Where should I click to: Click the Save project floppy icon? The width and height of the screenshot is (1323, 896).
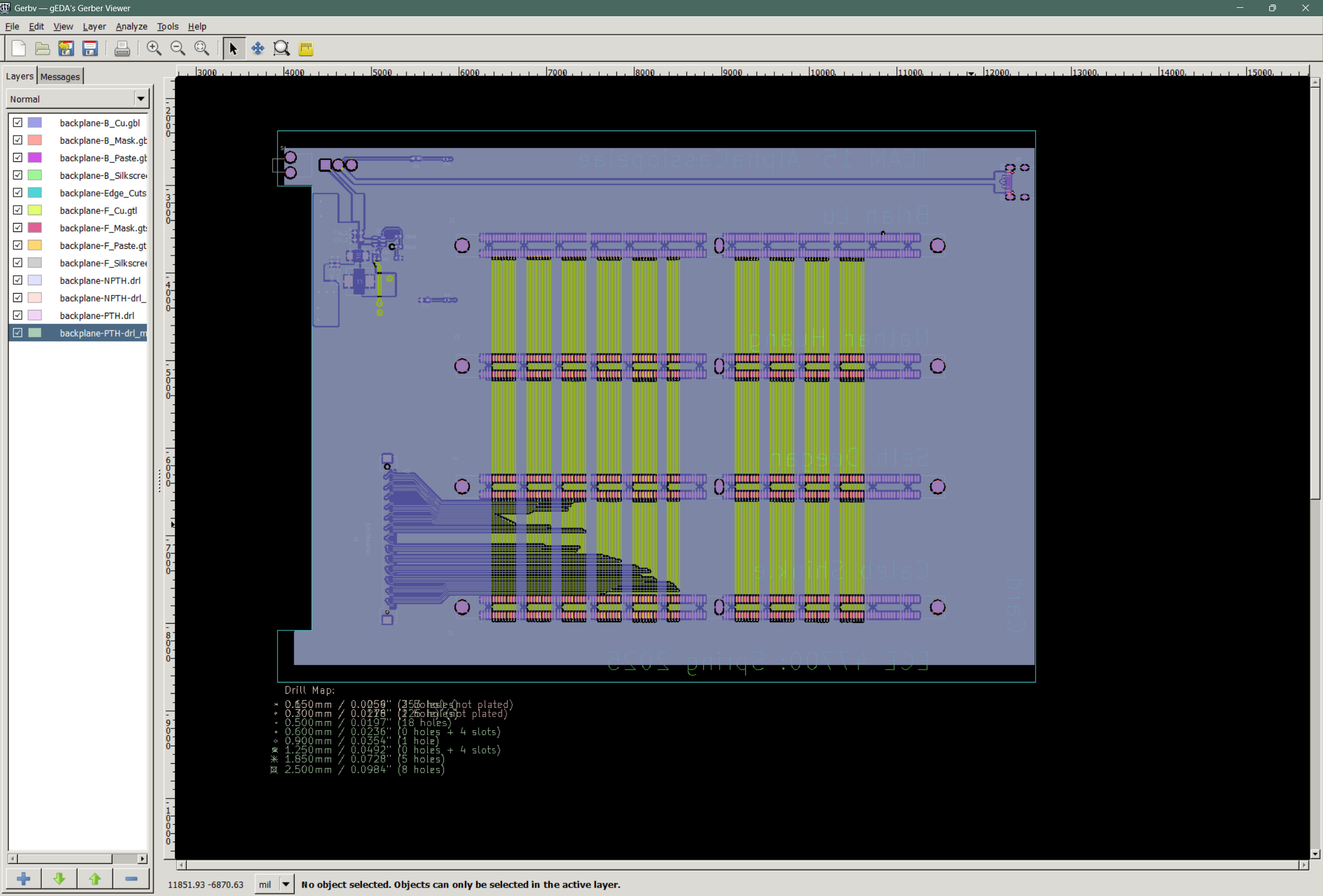[90, 48]
